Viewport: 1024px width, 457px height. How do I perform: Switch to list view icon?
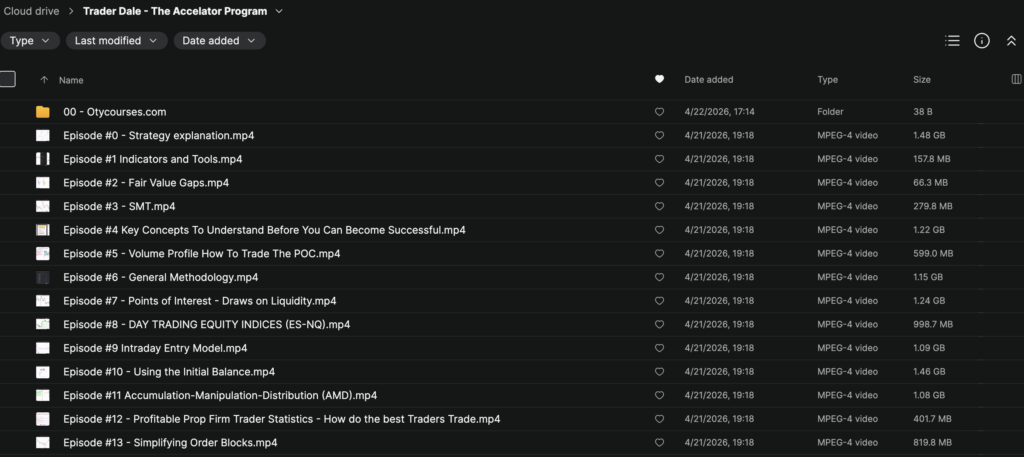(x=952, y=41)
